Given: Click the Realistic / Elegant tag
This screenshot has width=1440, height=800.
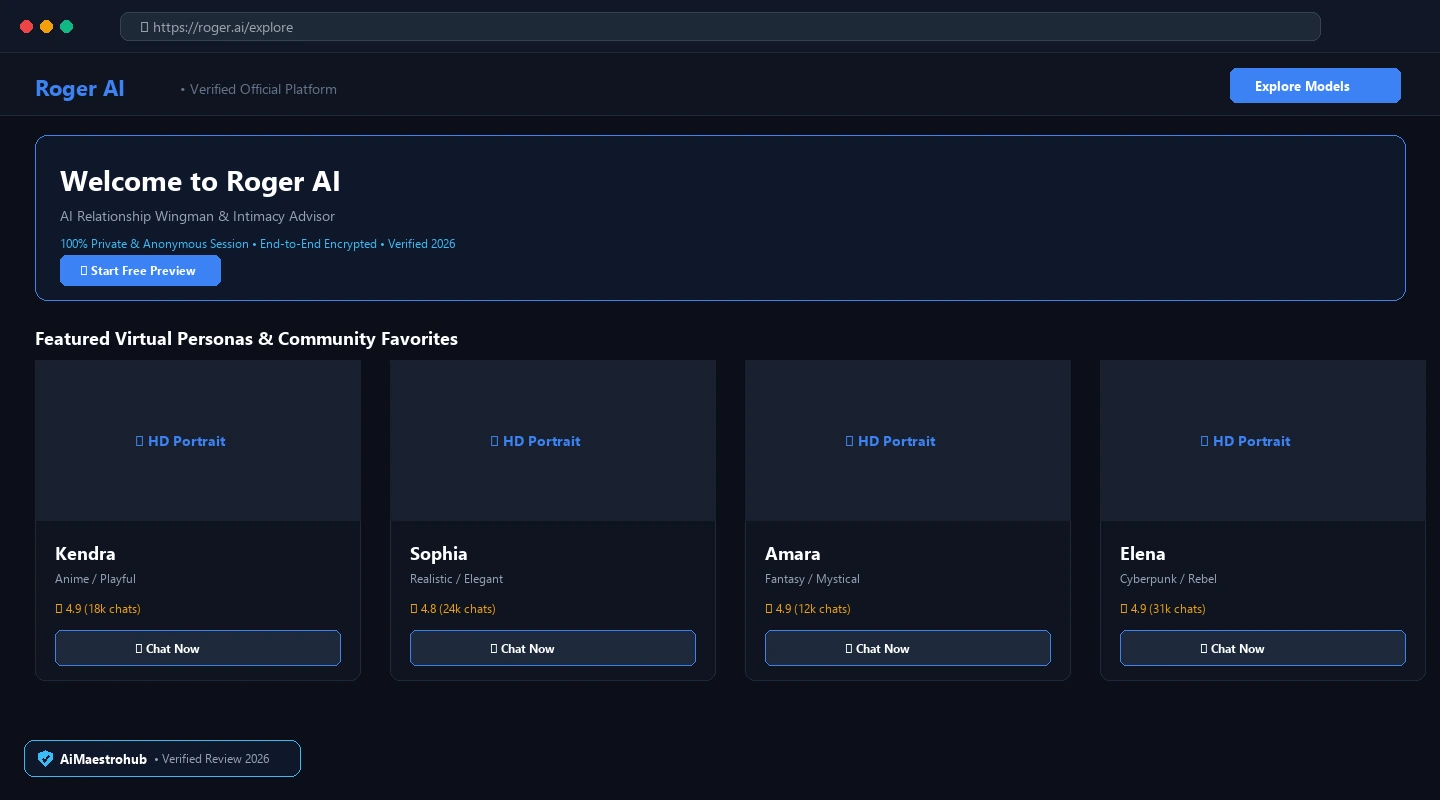Looking at the screenshot, I should tap(457, 579).
